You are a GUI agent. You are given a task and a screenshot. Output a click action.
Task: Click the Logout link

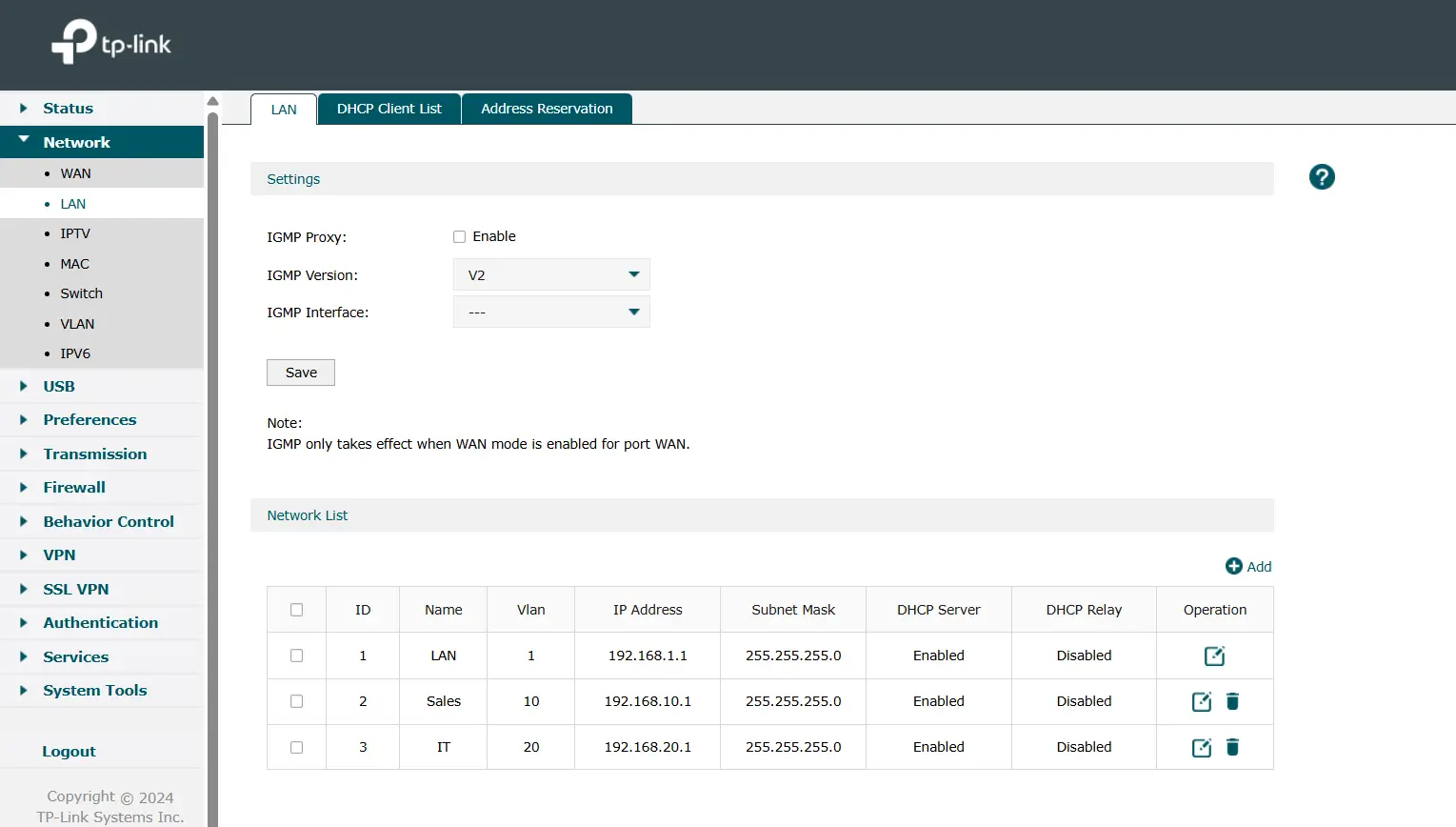coord(69,752)
